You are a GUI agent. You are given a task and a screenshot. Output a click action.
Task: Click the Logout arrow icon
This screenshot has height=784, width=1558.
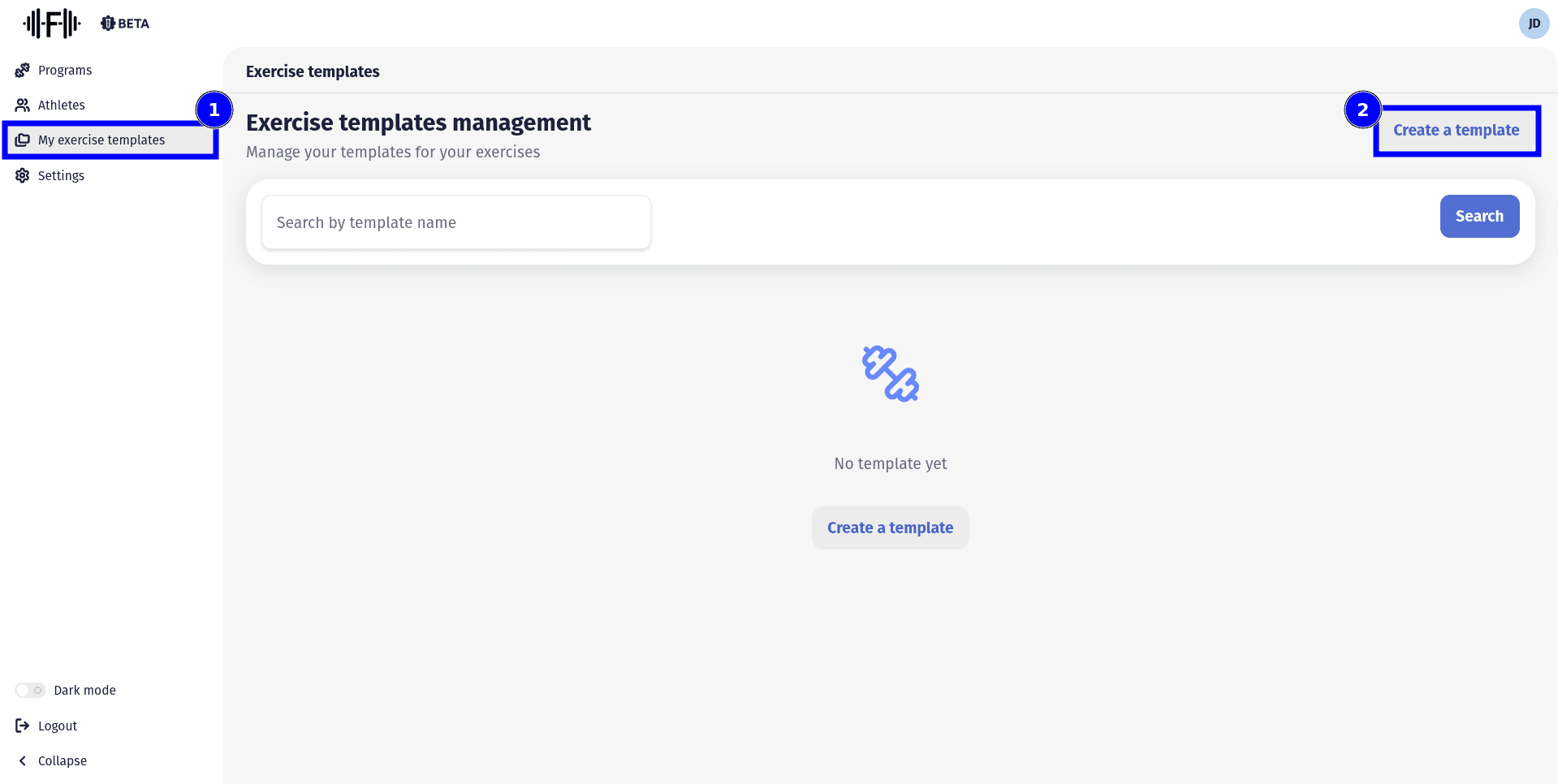(23, 726)
